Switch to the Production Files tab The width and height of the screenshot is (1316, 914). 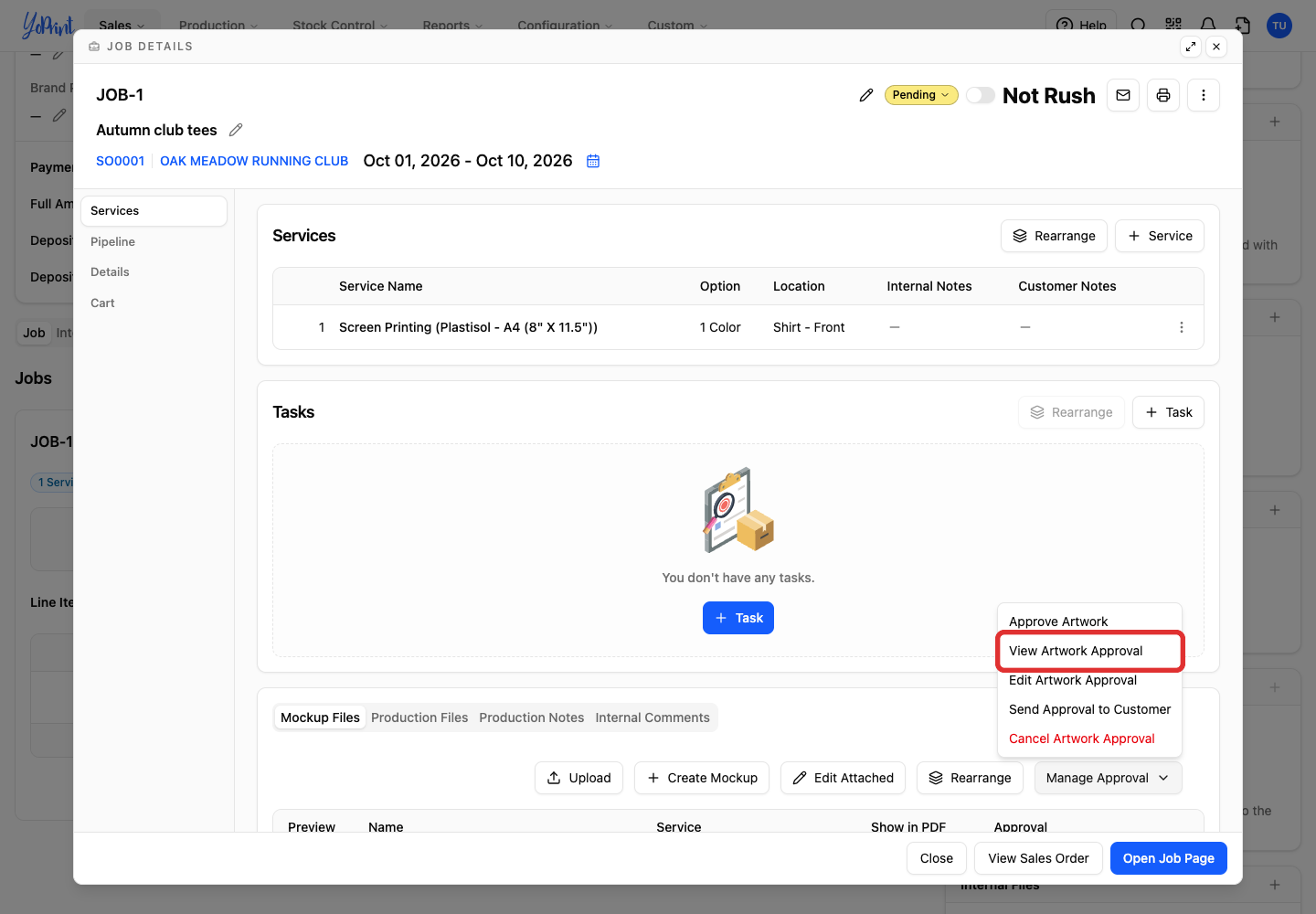[419, 717]
